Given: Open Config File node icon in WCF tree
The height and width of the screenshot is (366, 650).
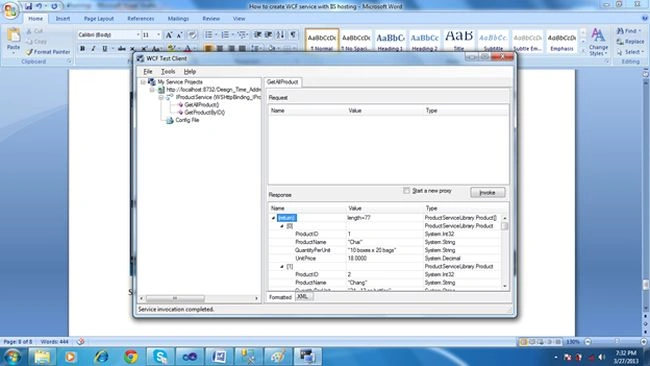Looking at the screenshot, I should 169,120.
